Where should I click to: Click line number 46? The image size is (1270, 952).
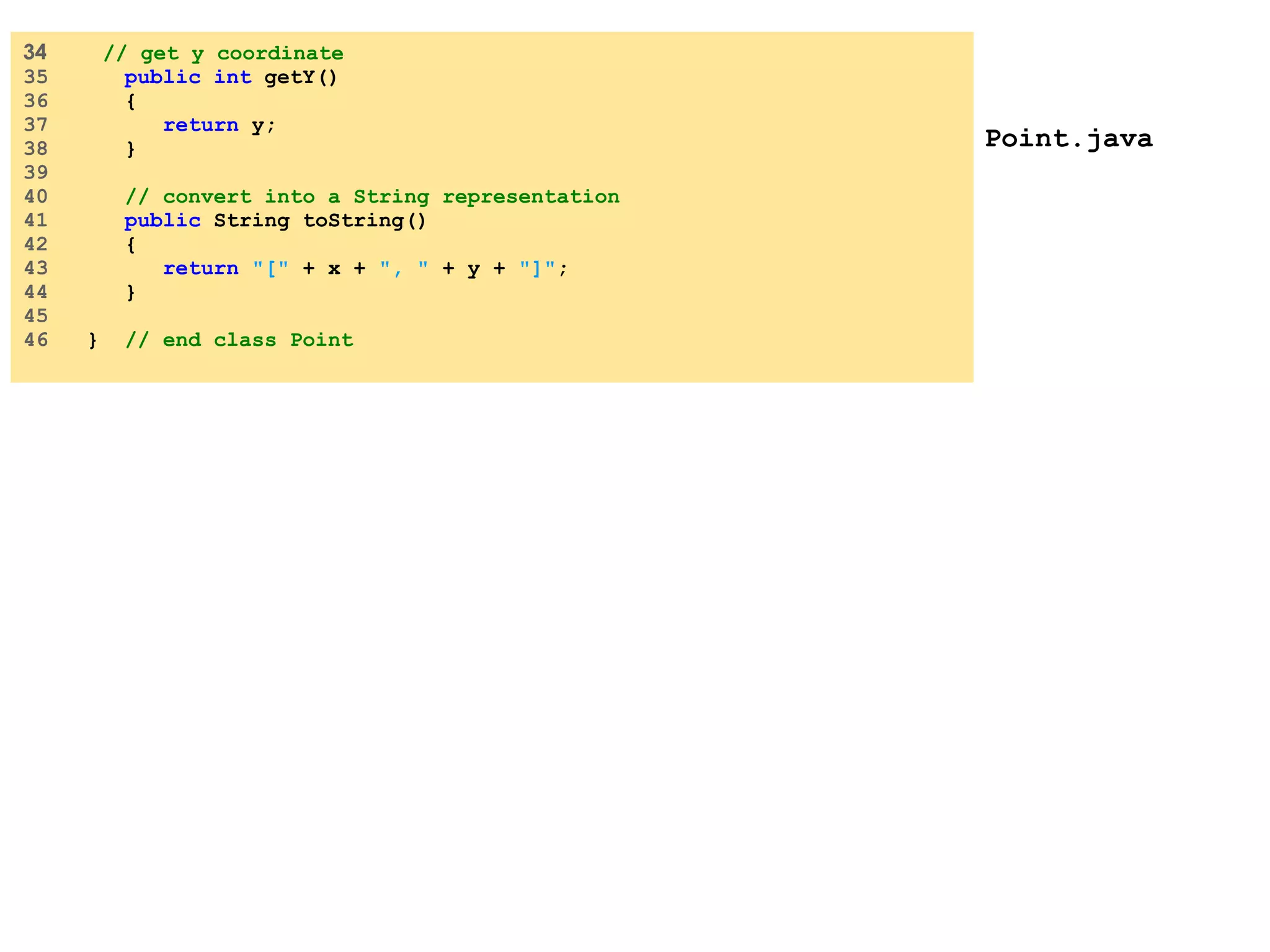(35, 340)
